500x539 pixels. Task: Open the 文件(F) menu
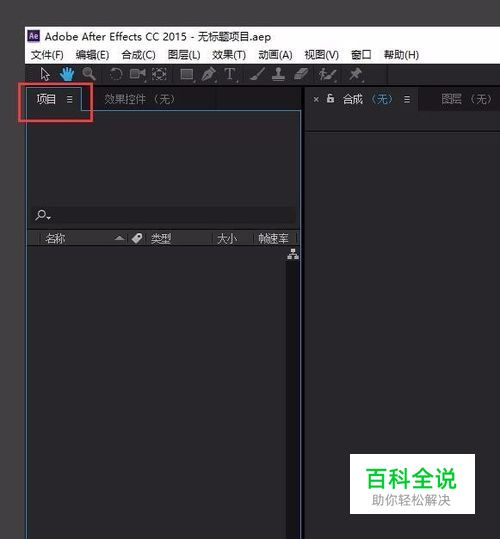[x=47, y=55]
